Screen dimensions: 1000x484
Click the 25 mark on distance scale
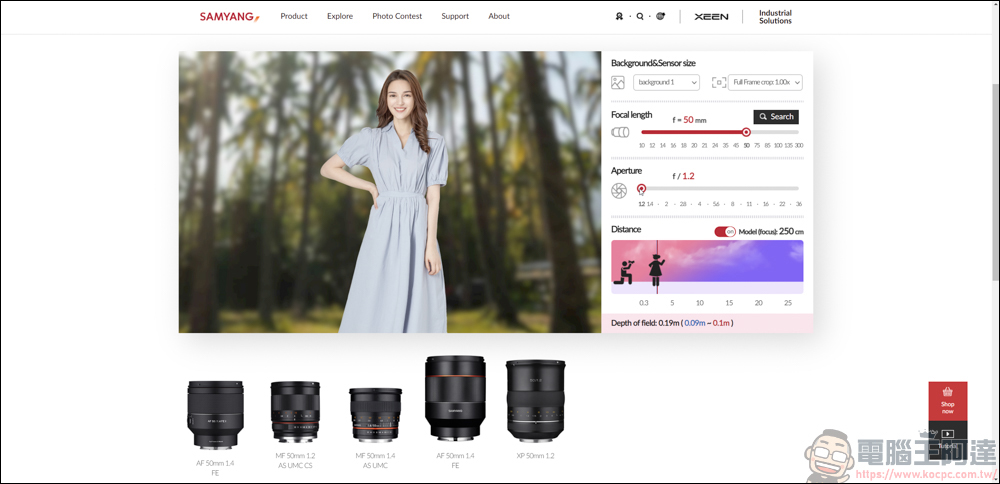point(788,303)
